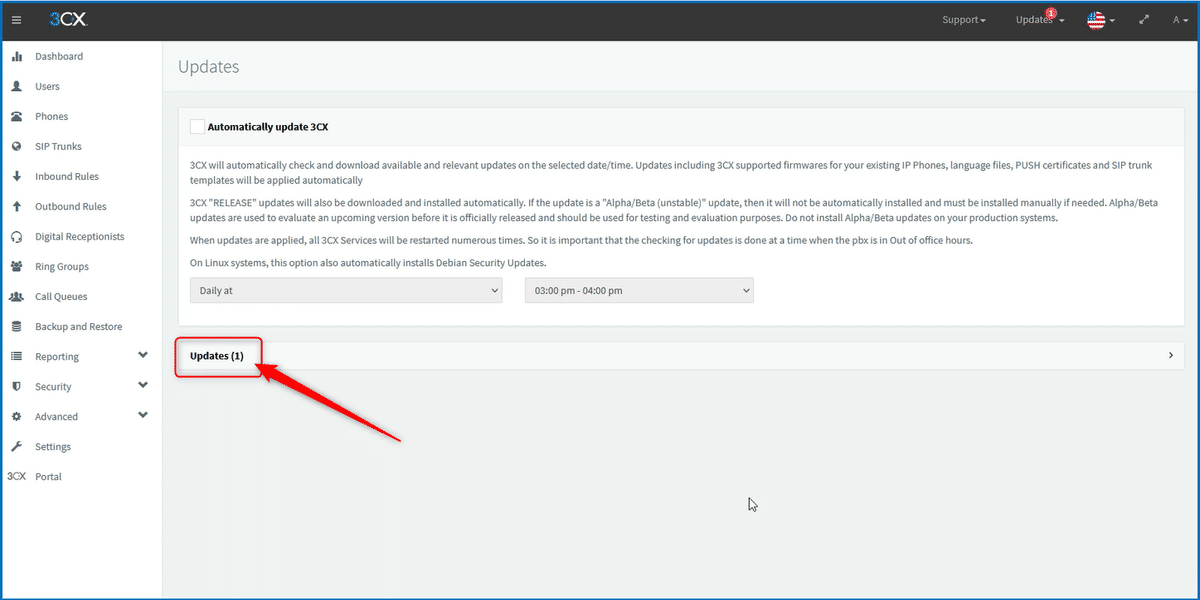
Task: Open SIP Trunks section
Action: tap(58, 146)
